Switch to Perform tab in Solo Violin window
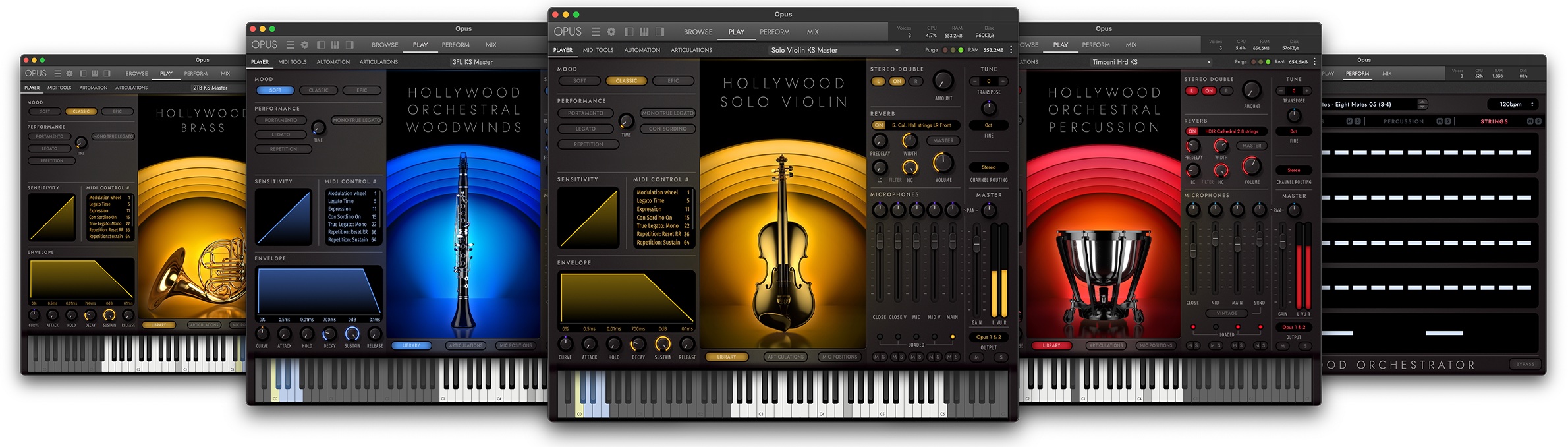This screenshot has height=447, width=1568. click(774, 32)
